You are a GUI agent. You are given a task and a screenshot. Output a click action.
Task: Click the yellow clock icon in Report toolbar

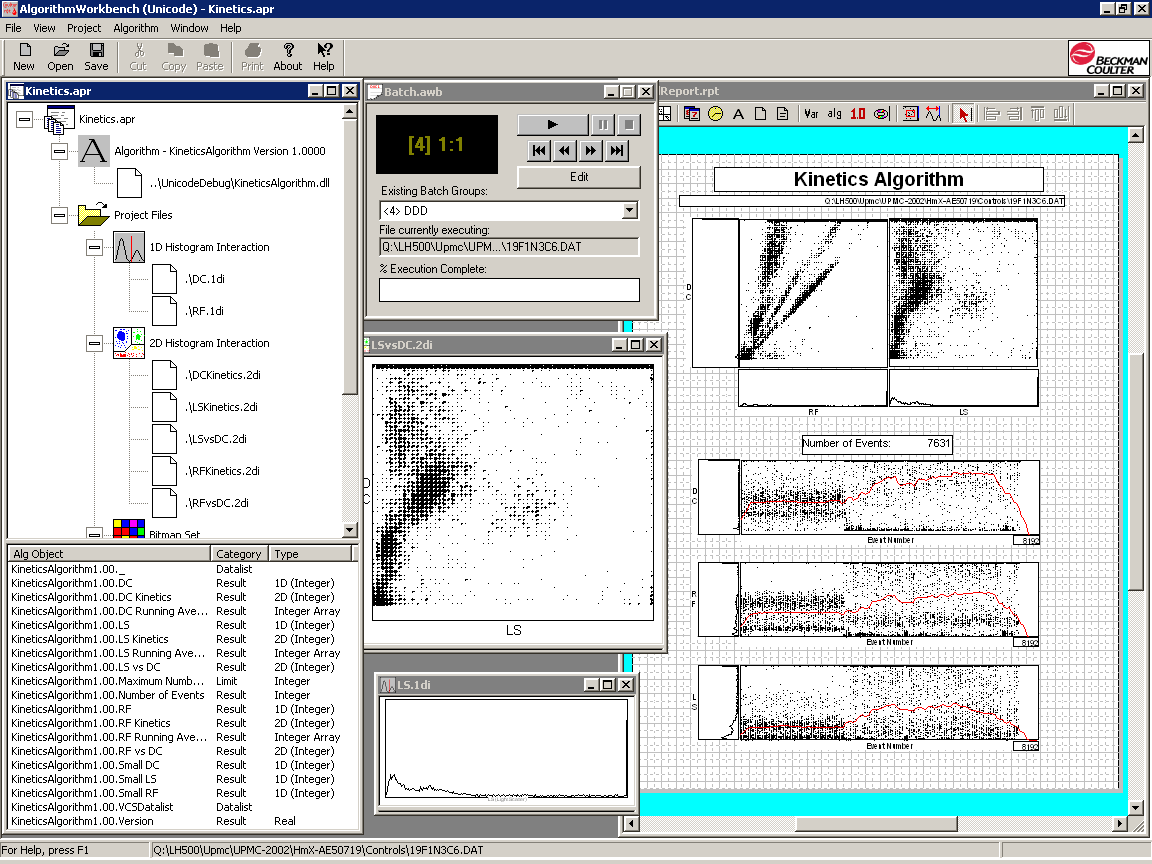click(x=716, y=114)
